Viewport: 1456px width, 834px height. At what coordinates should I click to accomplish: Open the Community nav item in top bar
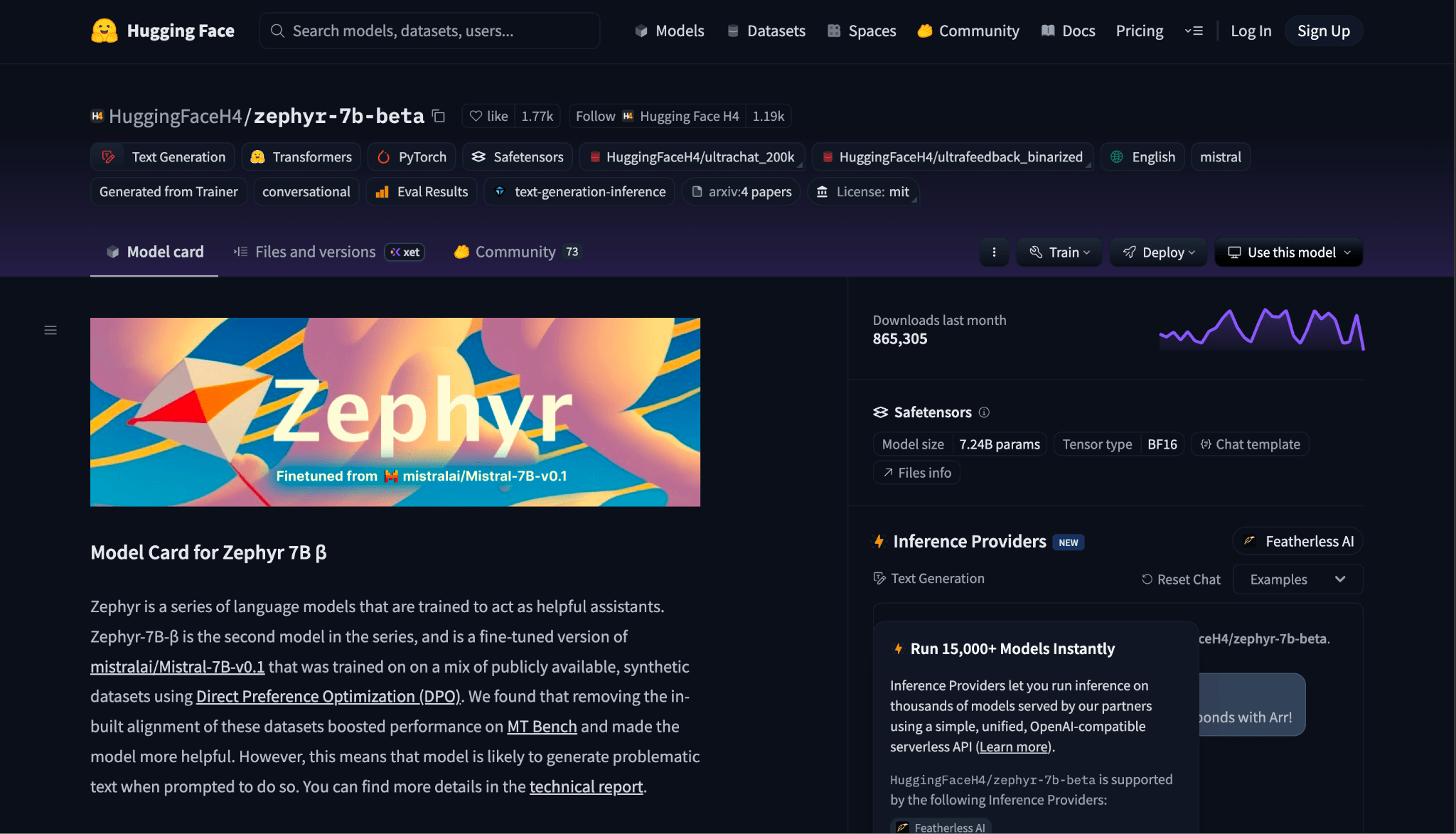968,31
